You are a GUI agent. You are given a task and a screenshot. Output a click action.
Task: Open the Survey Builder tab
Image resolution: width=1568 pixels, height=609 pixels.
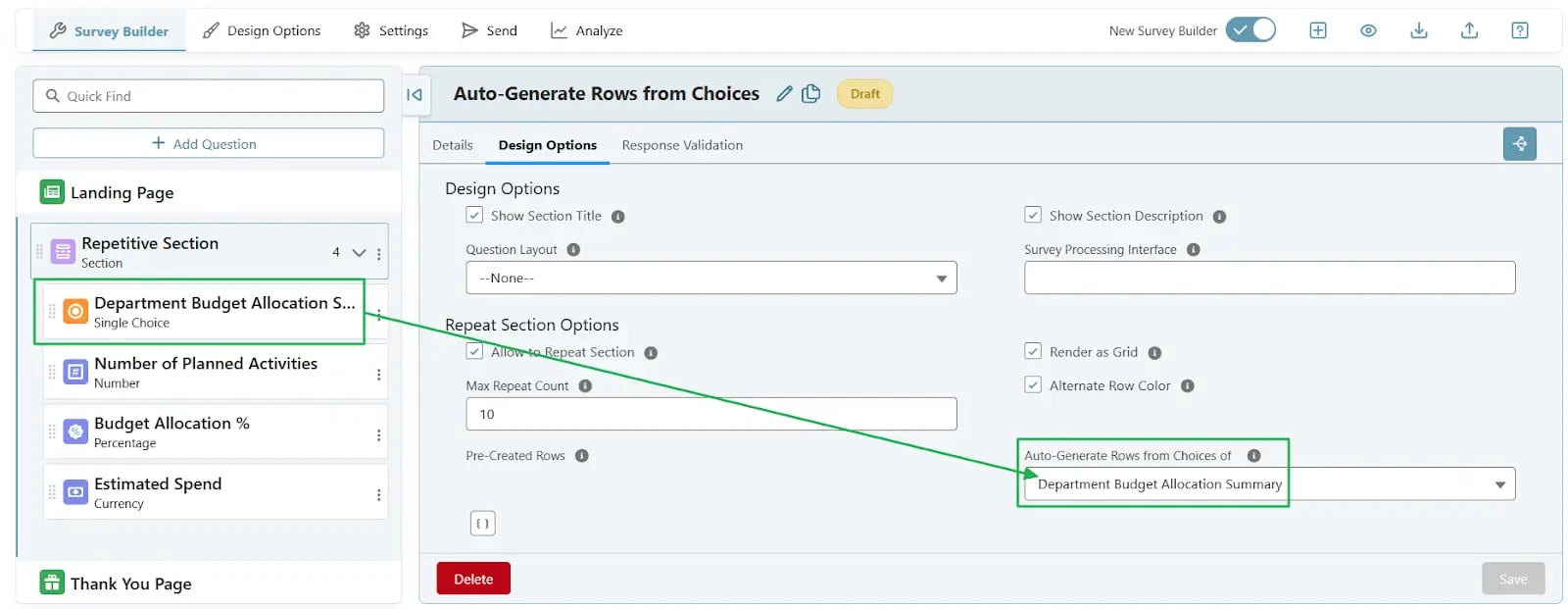point(109,31)
